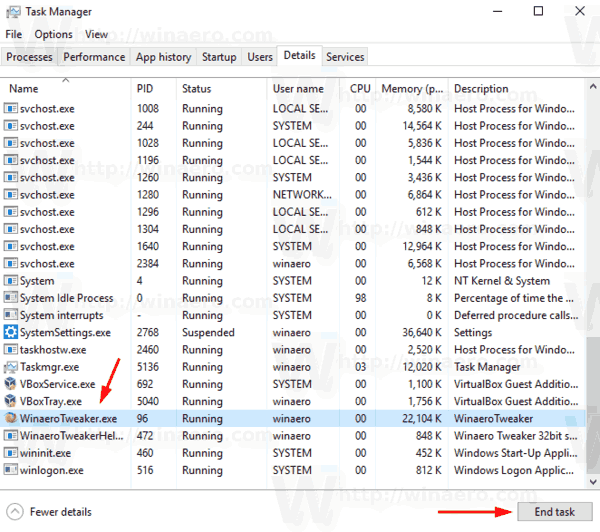Click the Winaero Tweaker 32bit description

516,436
